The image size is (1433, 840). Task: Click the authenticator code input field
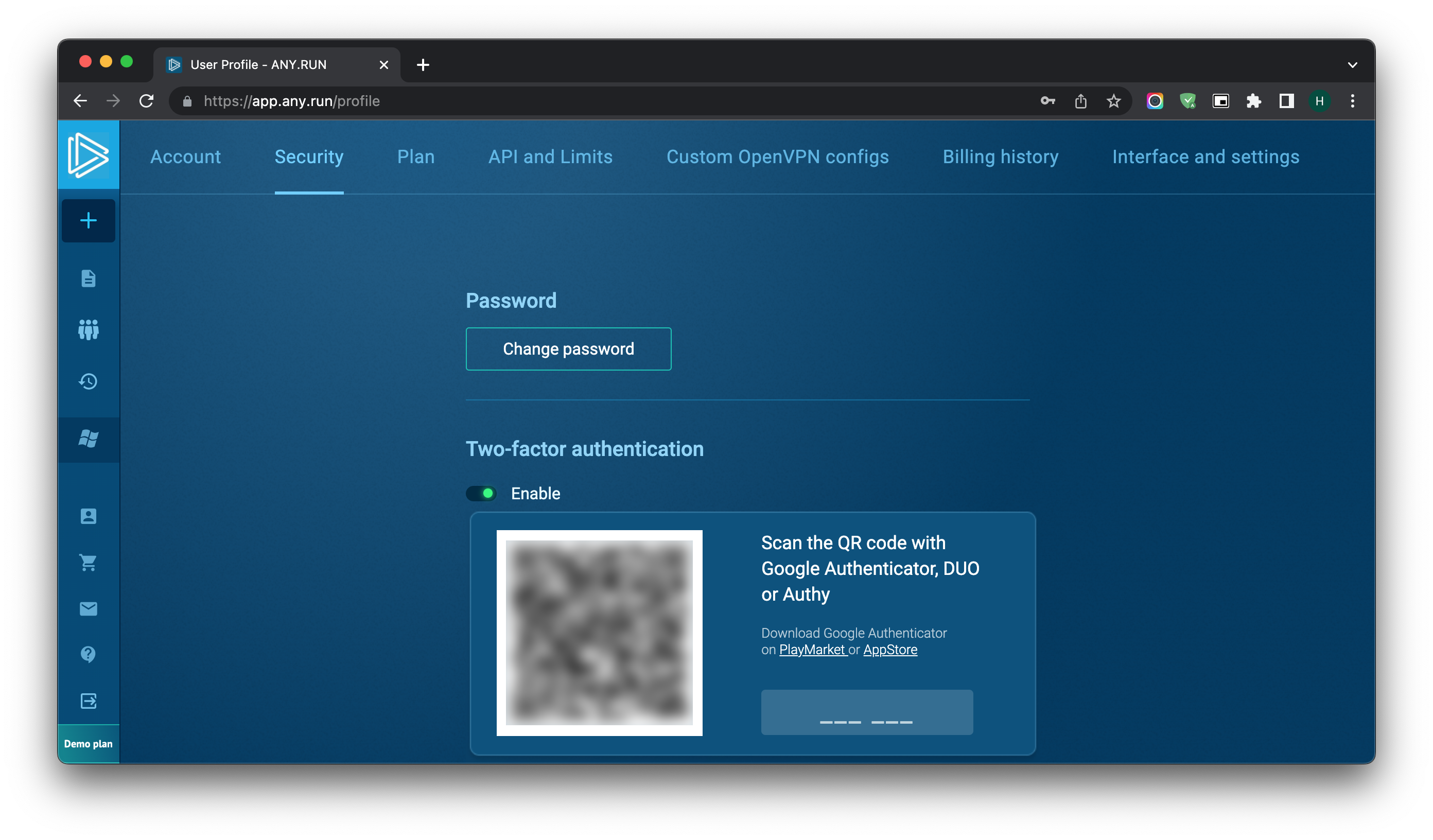coord(867,712)
